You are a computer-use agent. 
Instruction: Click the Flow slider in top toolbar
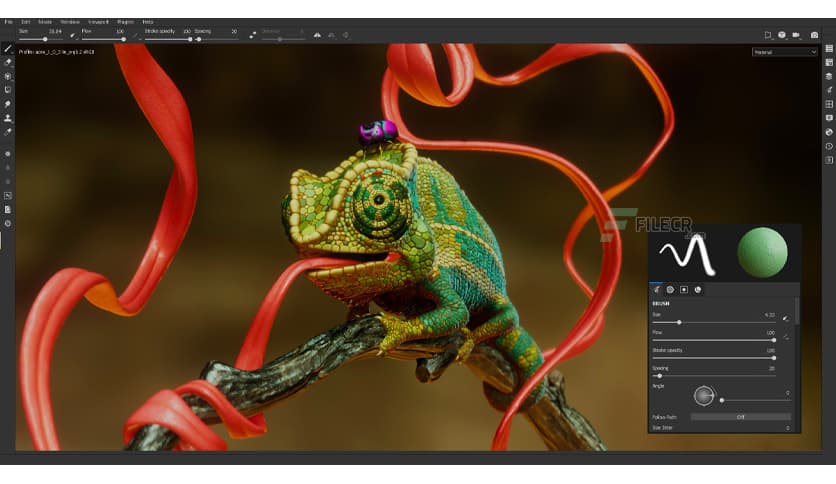[103, 39]
